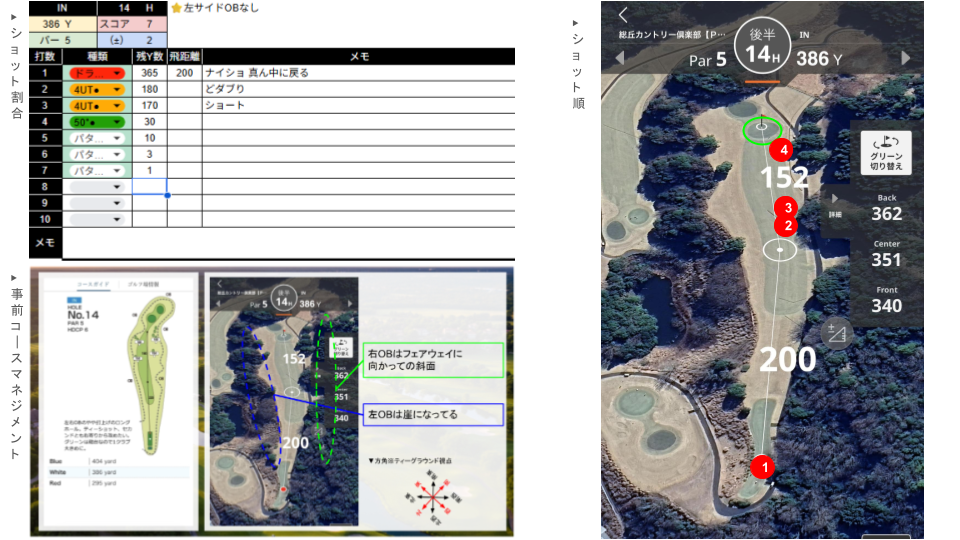Viewport: 960px width, 540px height.
Task: Select red shot marker 1 at the tee
Action: click(x=762, y=466)
